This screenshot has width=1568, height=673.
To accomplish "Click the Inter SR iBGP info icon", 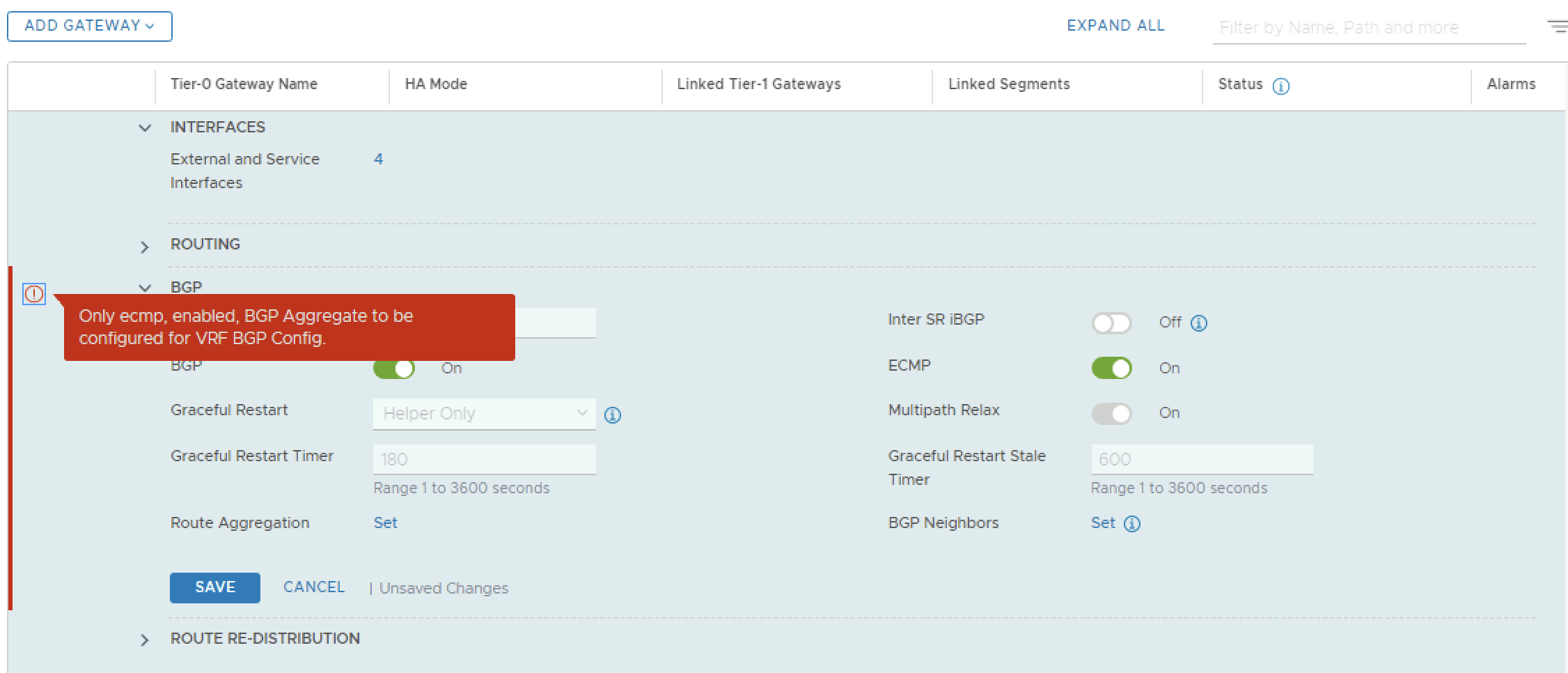I will tap(1199, 323).
